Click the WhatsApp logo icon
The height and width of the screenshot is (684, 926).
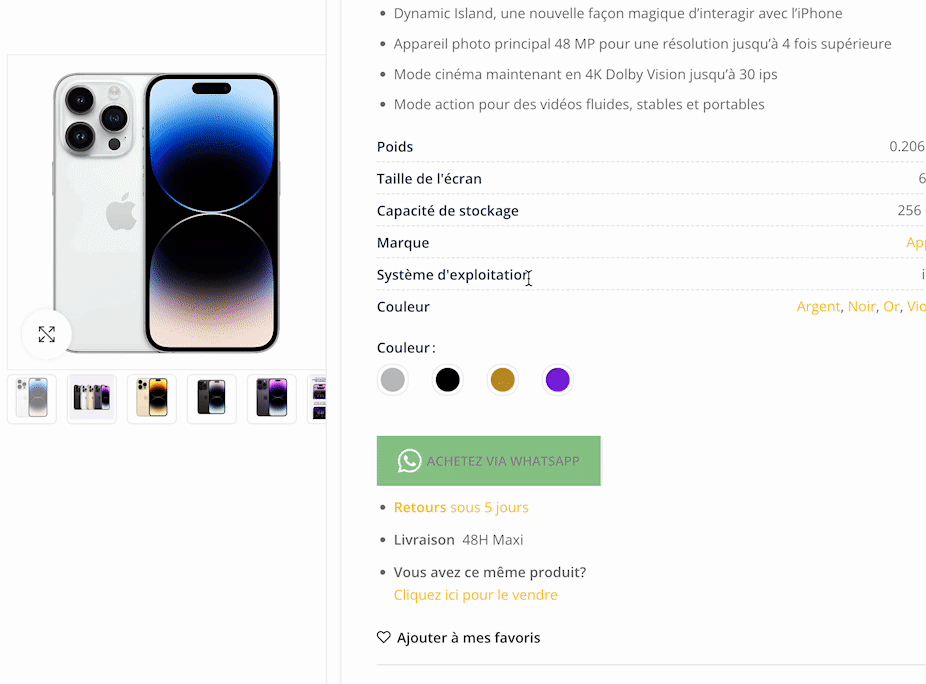[x=409, y=461]
